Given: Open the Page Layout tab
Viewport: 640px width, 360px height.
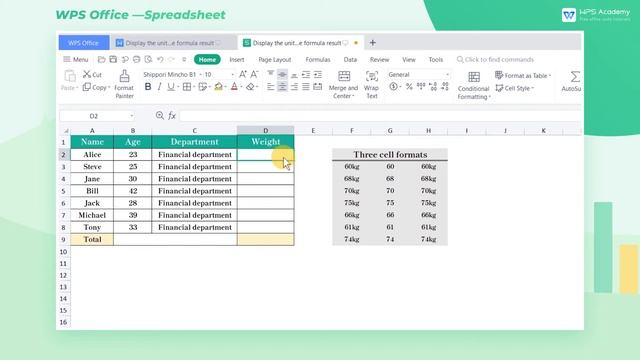Looking at the screenshot, I should point(275,60).
